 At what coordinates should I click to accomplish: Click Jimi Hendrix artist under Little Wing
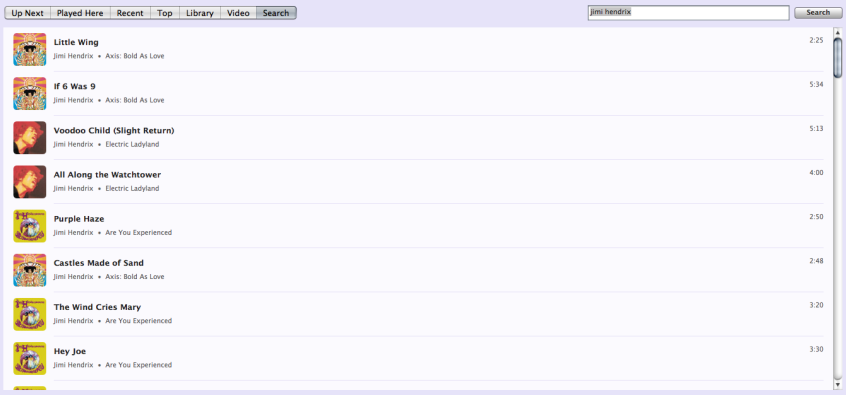pos(73,56)
